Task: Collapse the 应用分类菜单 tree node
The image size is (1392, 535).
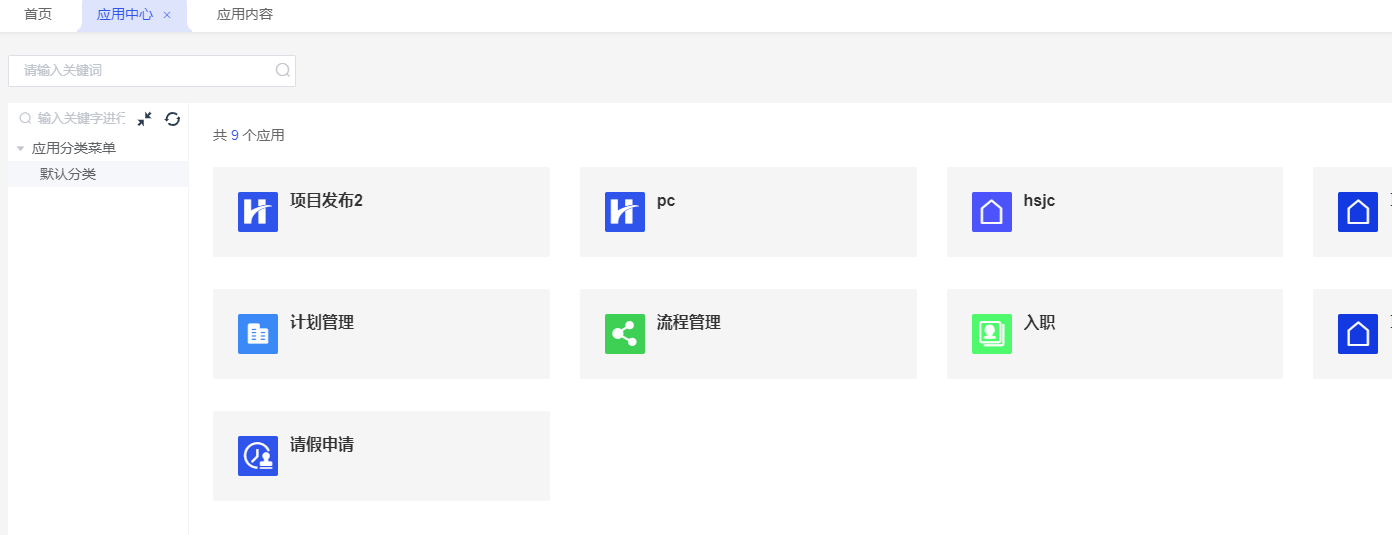Action: click(x=20, y=149)
